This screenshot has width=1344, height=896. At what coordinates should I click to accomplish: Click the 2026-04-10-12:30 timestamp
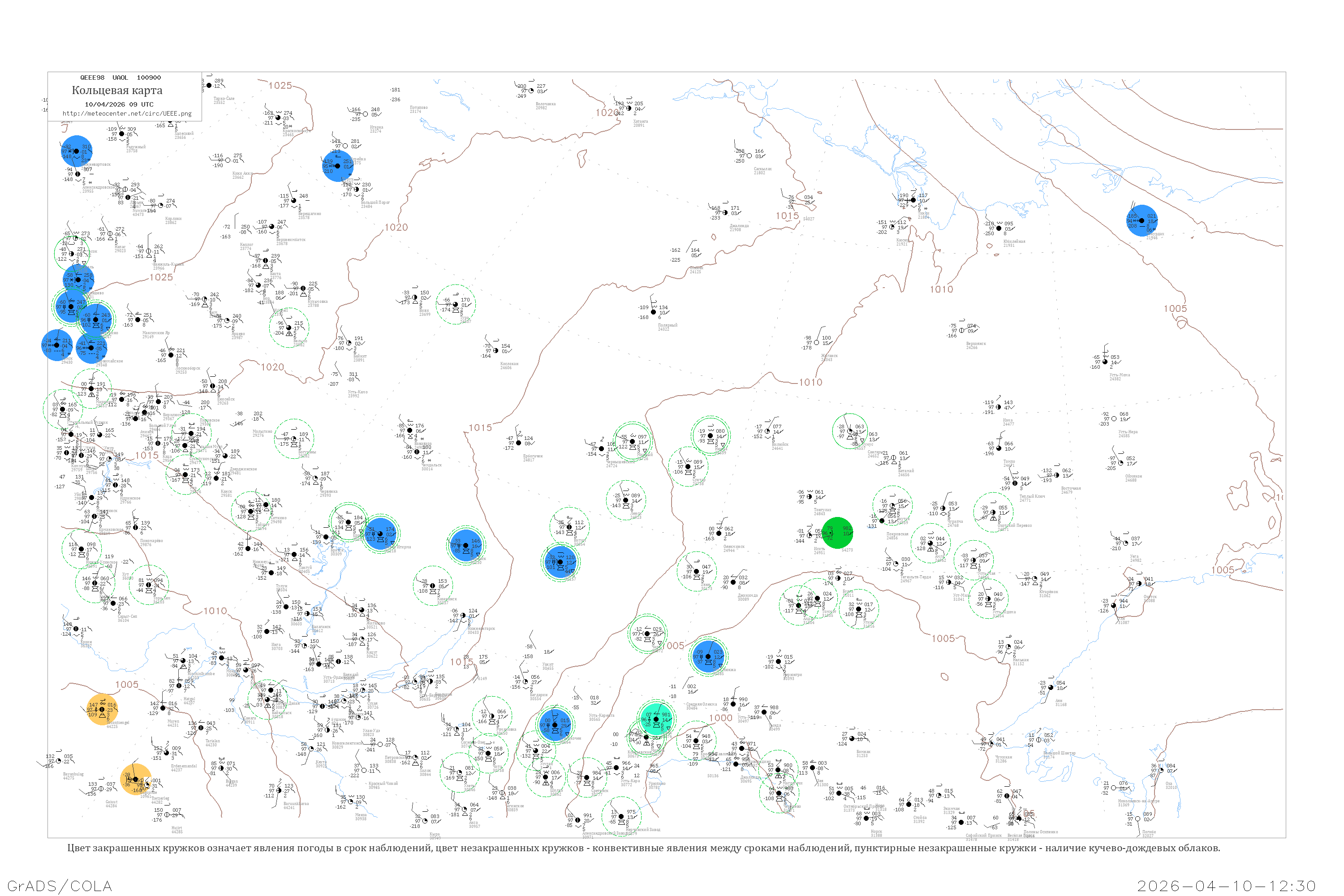click(1226, 886)
